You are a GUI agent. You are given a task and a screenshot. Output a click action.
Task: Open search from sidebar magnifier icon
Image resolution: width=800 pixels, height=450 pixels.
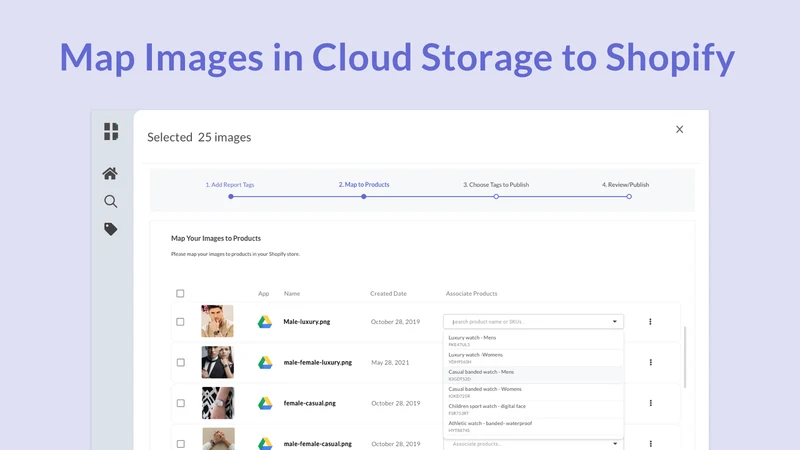tap(111, 202)
